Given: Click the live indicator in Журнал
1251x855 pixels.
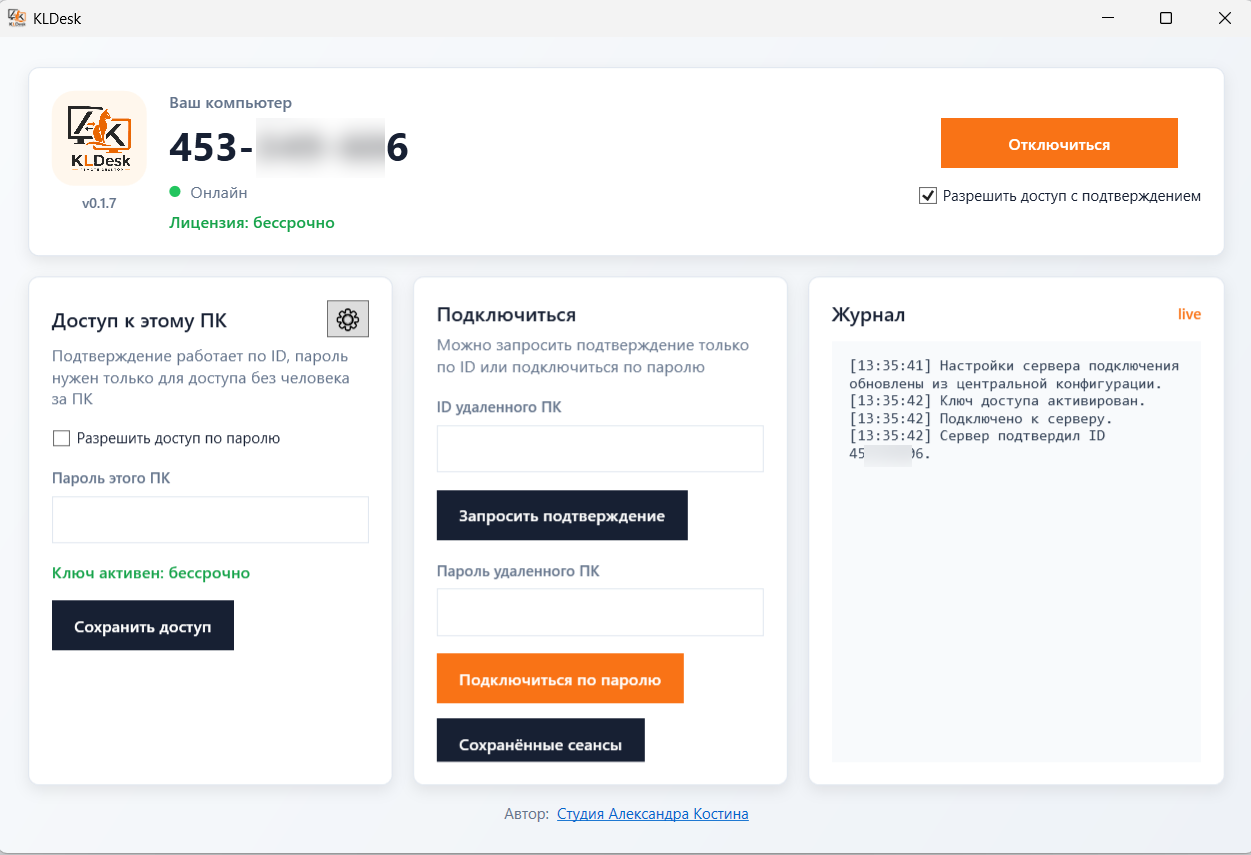Looking at the screenshot, I should click(1189, 314).
